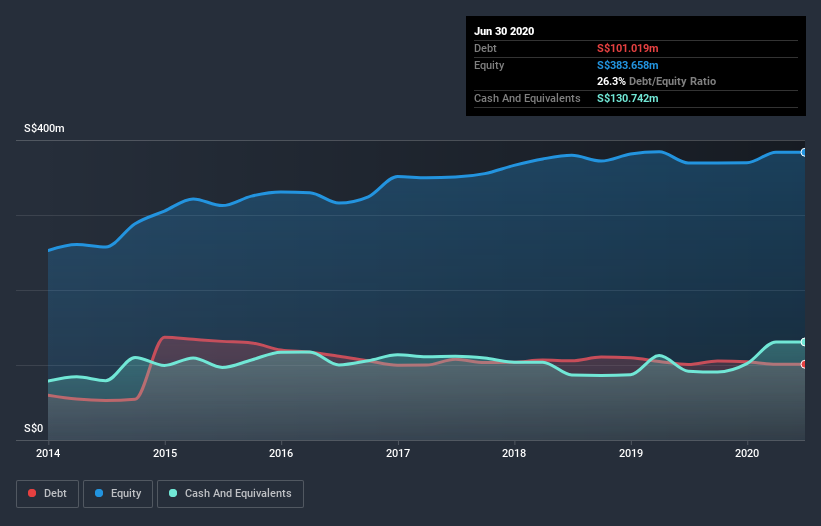The image size is (821, 526).
Task: Click the 2015 x-axis label
Action: click(165, 453)
